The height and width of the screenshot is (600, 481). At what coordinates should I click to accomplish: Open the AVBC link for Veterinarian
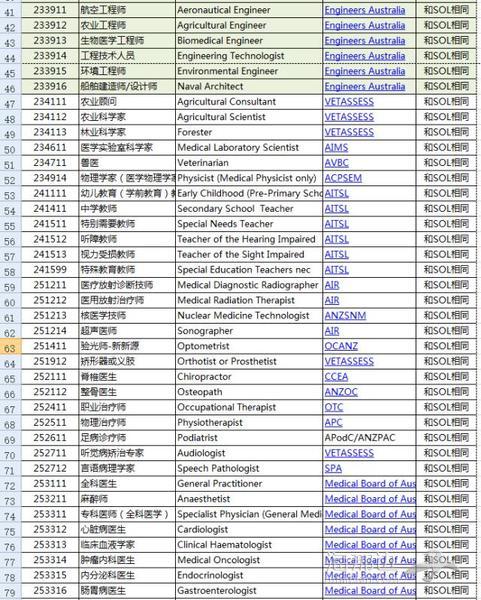click(336, 163)
